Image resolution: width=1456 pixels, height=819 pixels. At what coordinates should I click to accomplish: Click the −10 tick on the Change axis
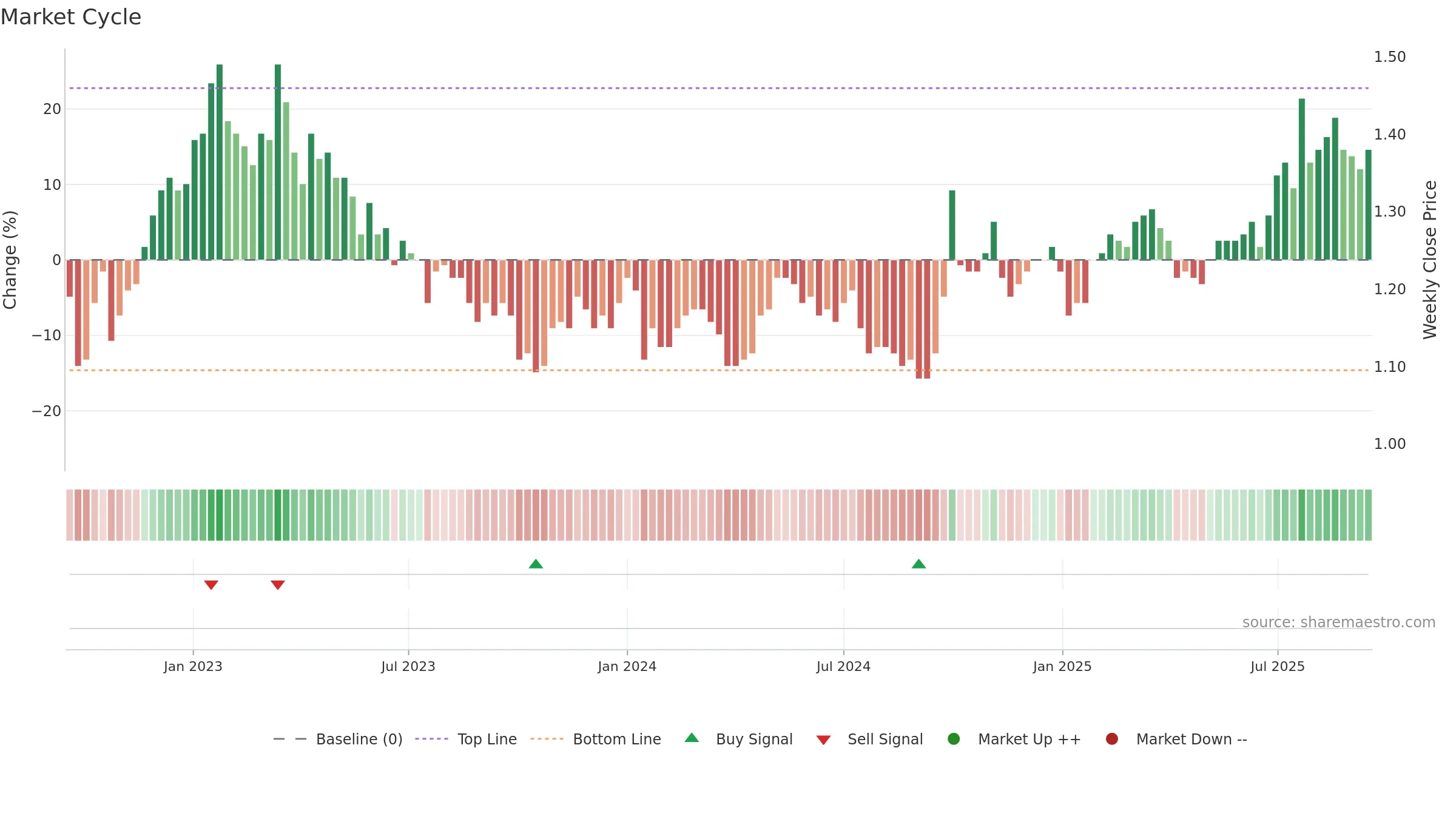[x=47, y=335]
